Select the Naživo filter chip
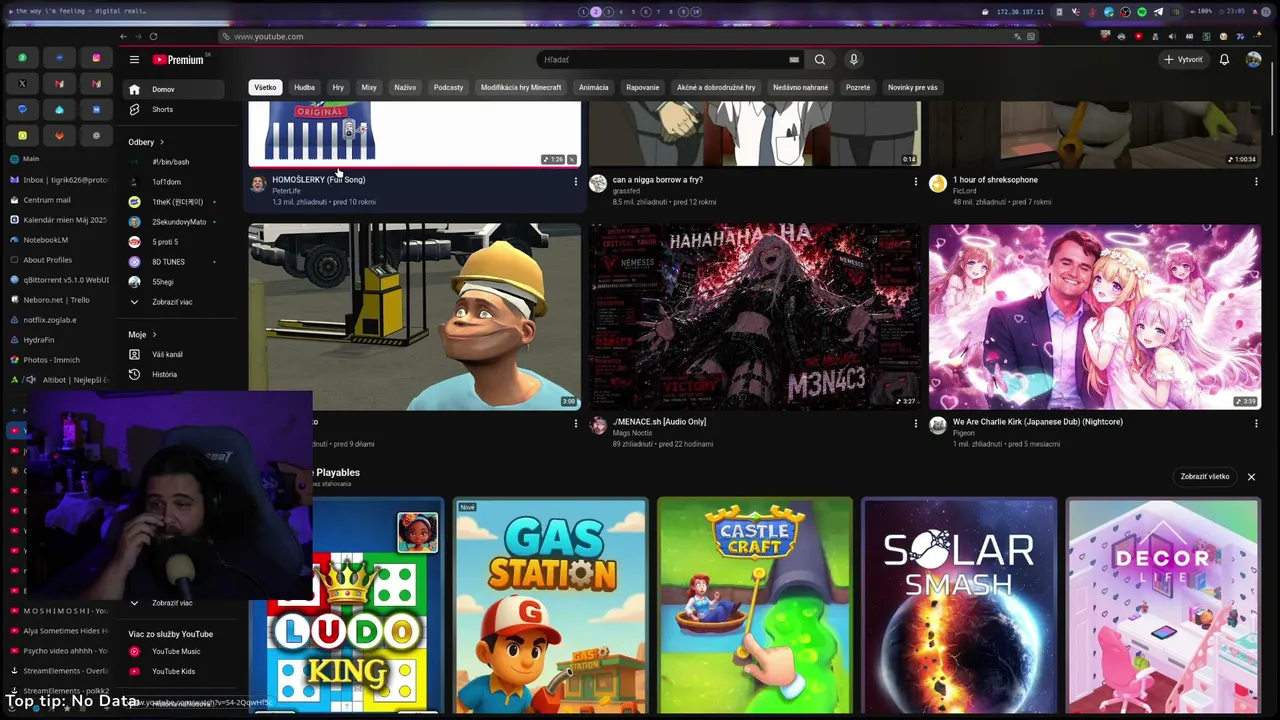The width and height of the screenshot is (1280, 720). click(x=405, y=87)
